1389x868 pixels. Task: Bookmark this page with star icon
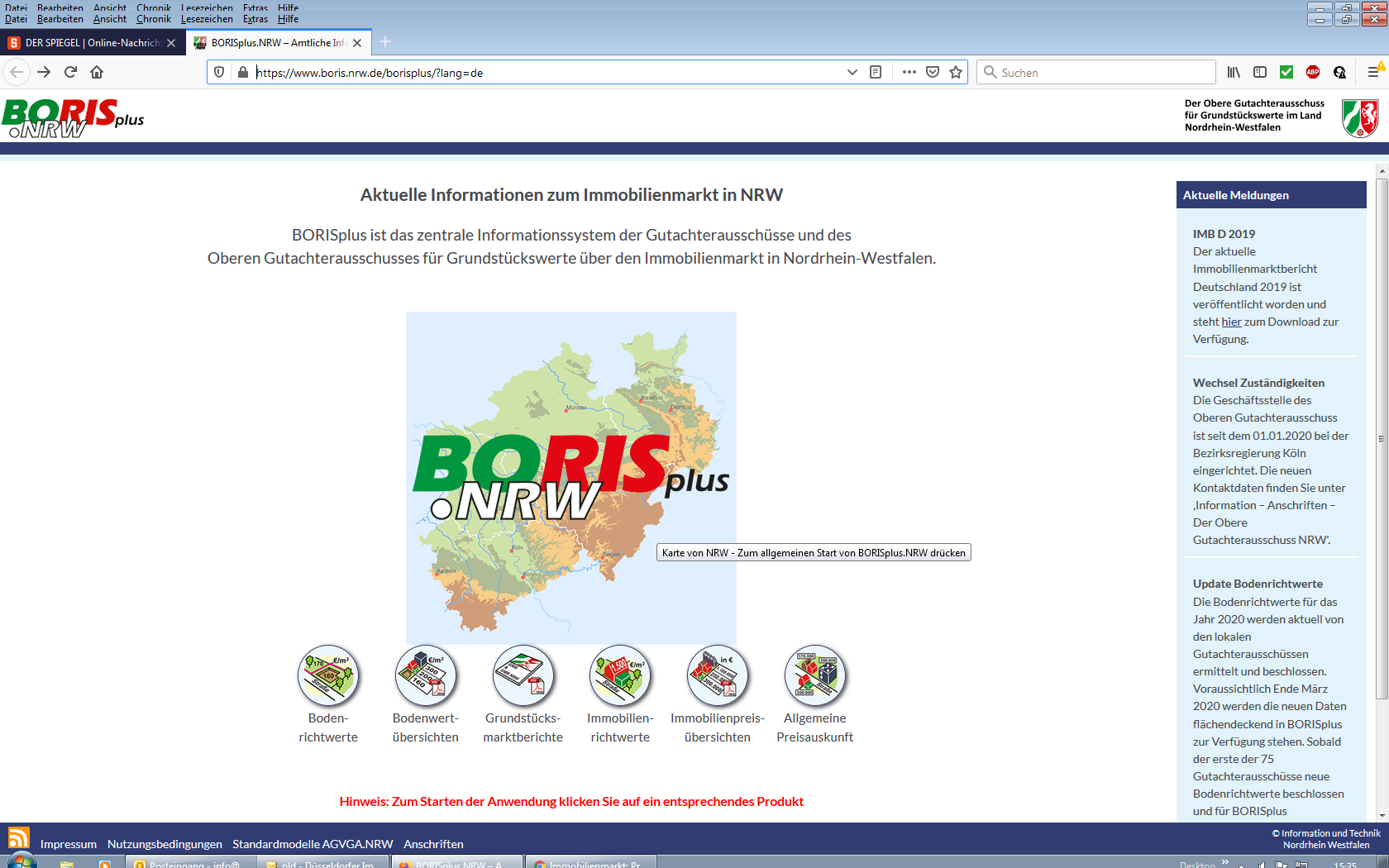pyautogui.click(x=956, y=72)
